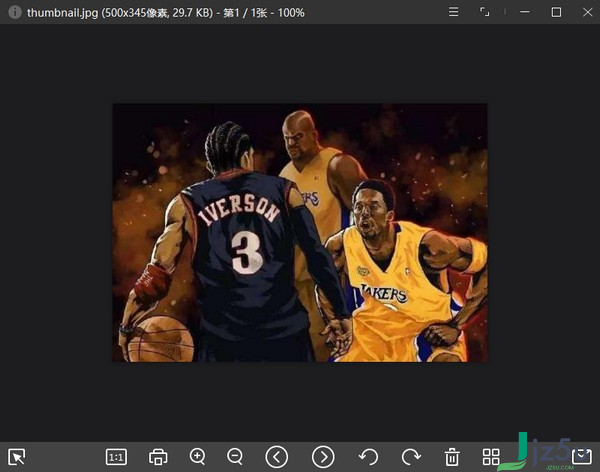Click the cursor selection tool icon
Screen dimensions: 600x472
(17, 457)
